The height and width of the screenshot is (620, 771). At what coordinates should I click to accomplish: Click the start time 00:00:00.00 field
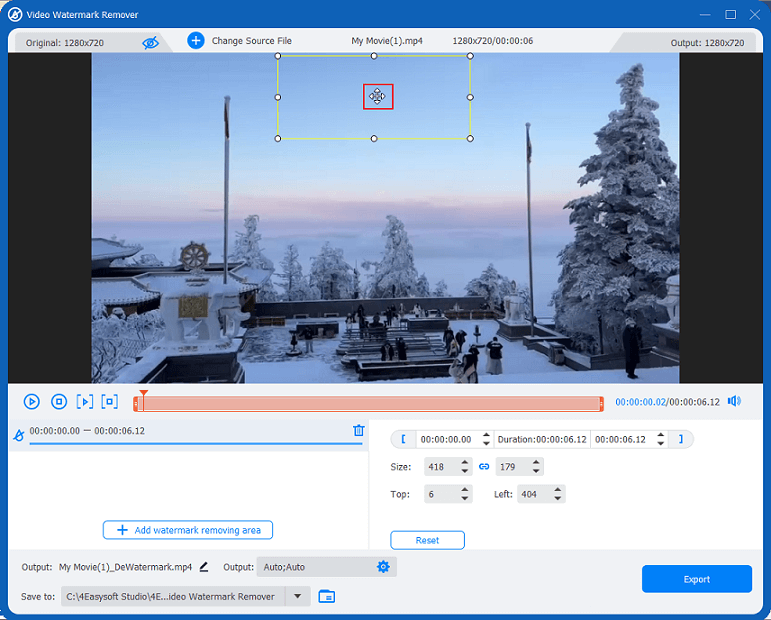click(447, 439)
